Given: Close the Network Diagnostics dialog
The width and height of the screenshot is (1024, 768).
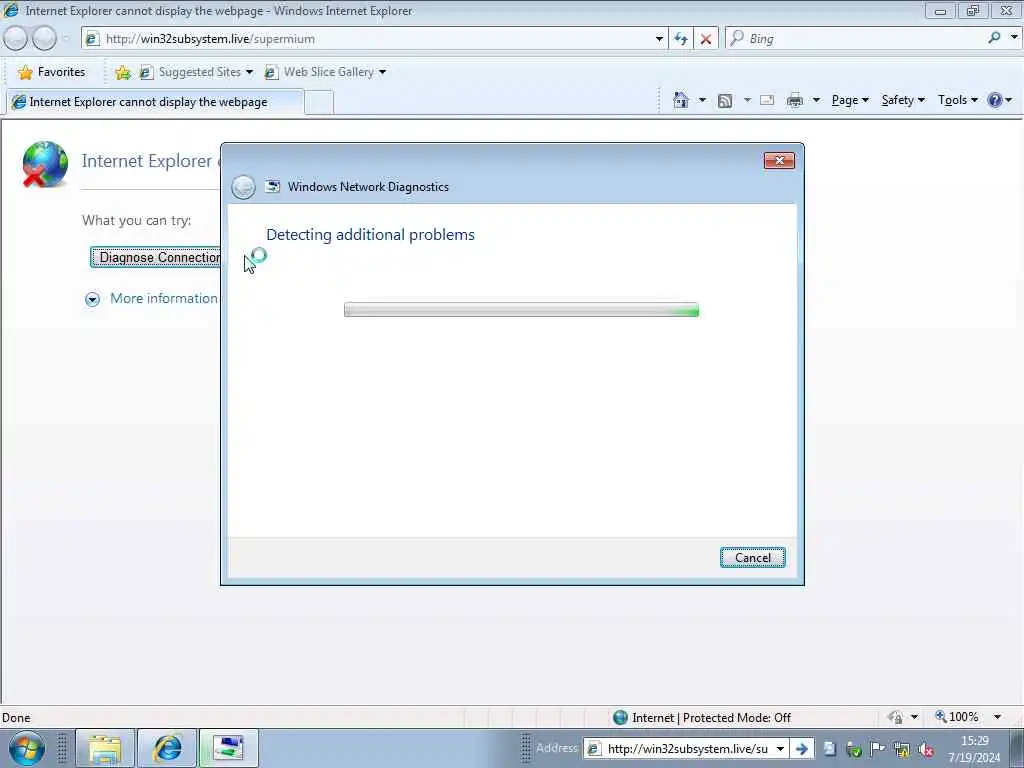Looking at the screenshot, I should click(x=779, y=161).
